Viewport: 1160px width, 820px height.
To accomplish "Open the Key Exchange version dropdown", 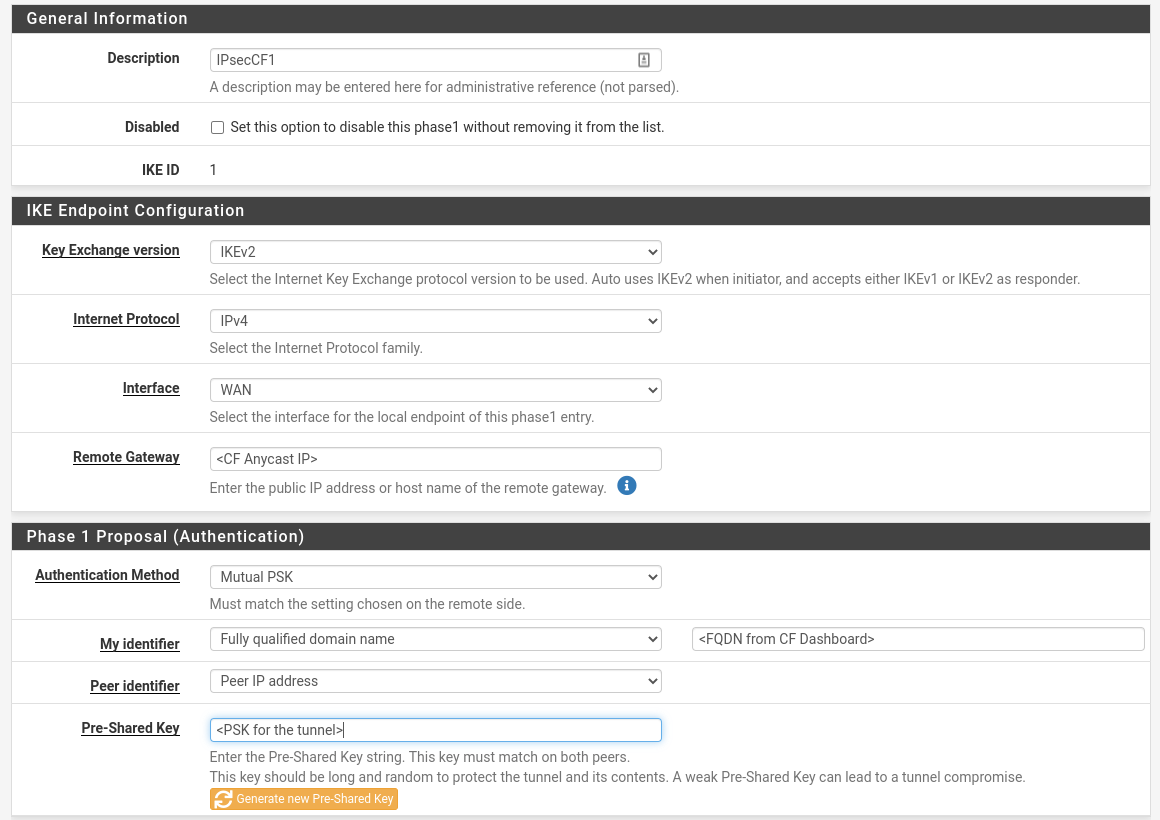I will [435, 252].
